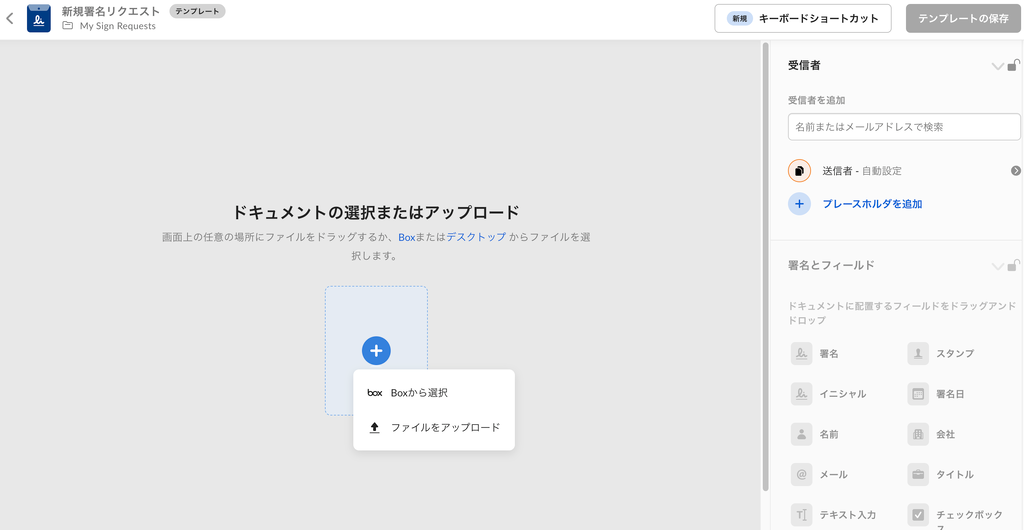Click the テンプレートの保存 button
1024x530 pixels.
pyautogui.click(x=963, y=18)
